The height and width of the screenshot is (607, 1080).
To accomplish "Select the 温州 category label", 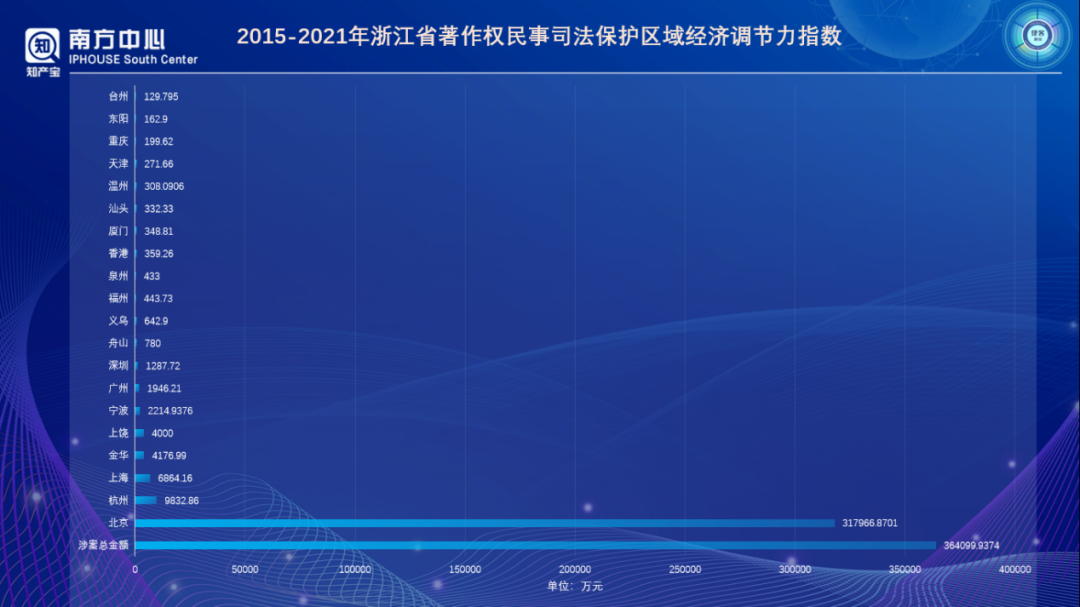I will (118, 186).
